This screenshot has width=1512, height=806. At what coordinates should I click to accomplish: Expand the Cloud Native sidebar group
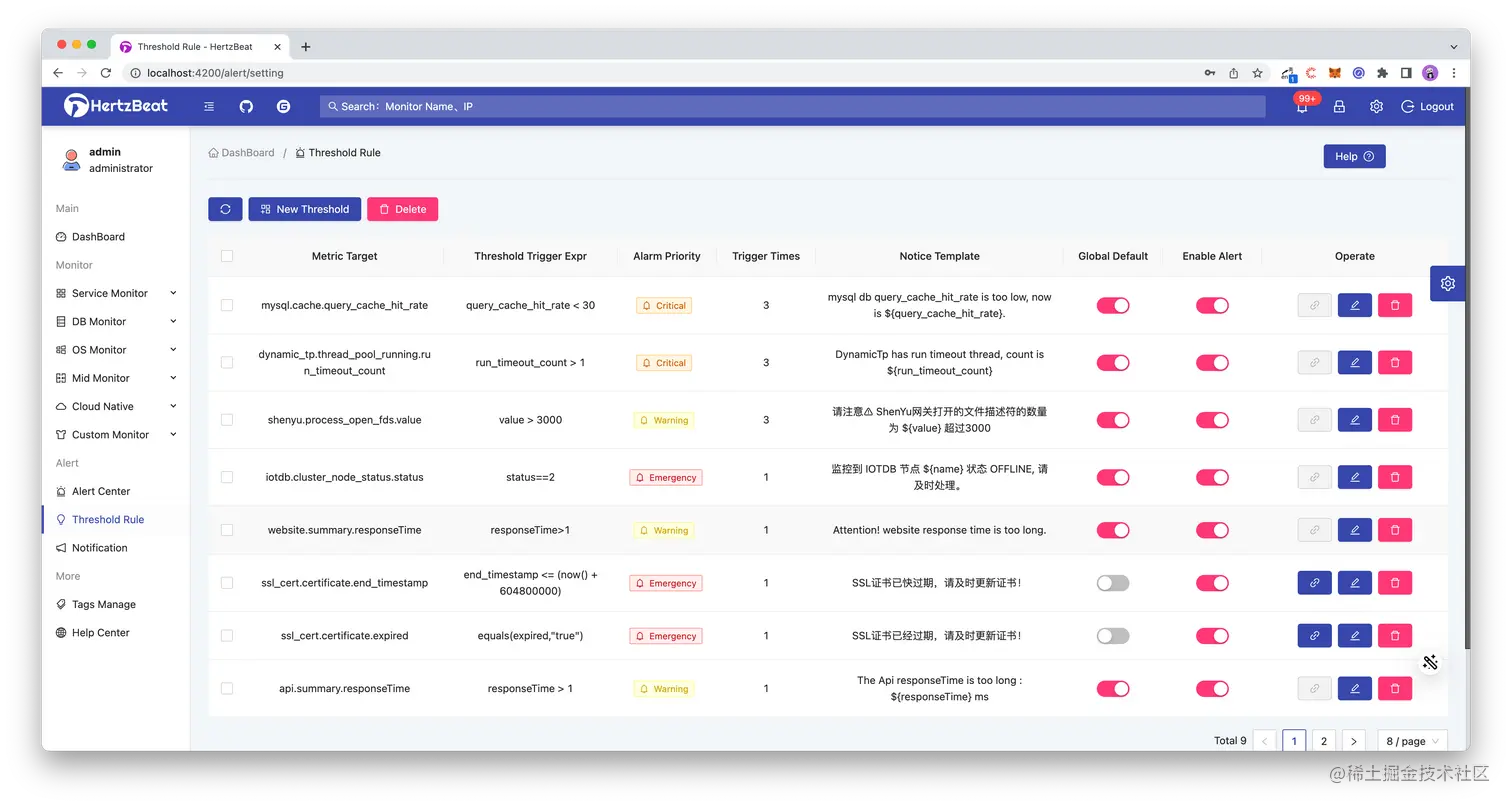point(116,406)
